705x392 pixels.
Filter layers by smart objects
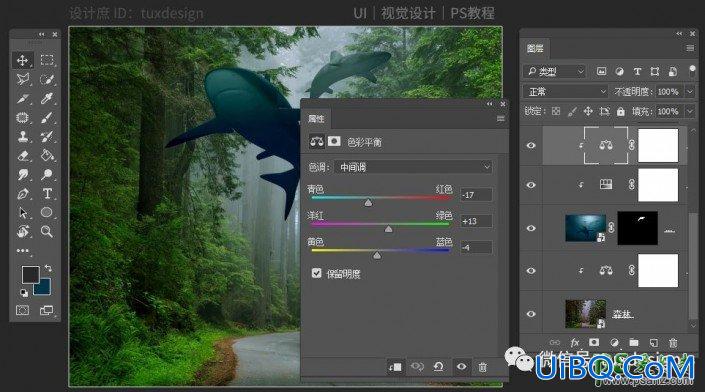tap(673, 71)
